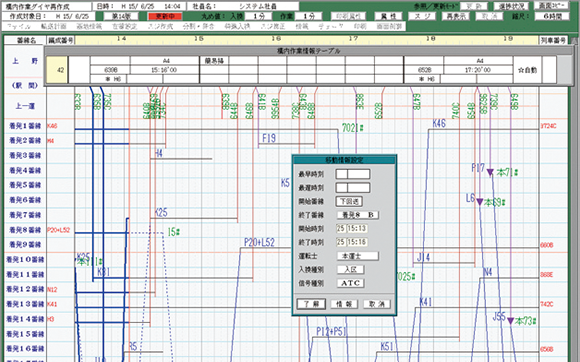Screen dimensions: 580x362
Task: Click the 了解 confirm button in dialog
Action: (311, 304)
